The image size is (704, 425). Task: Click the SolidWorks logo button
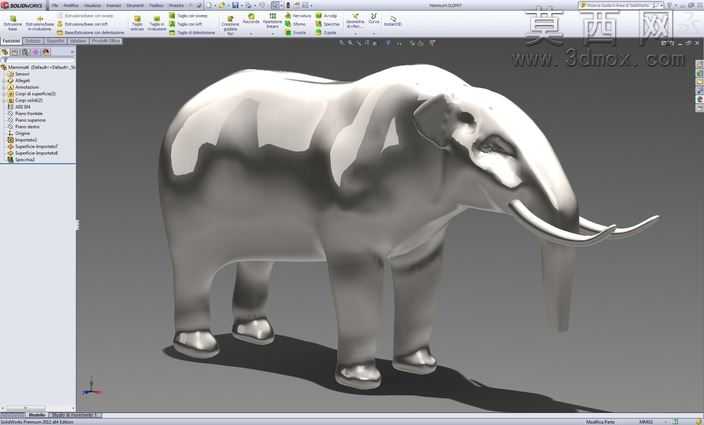click(x=22, y=5)
